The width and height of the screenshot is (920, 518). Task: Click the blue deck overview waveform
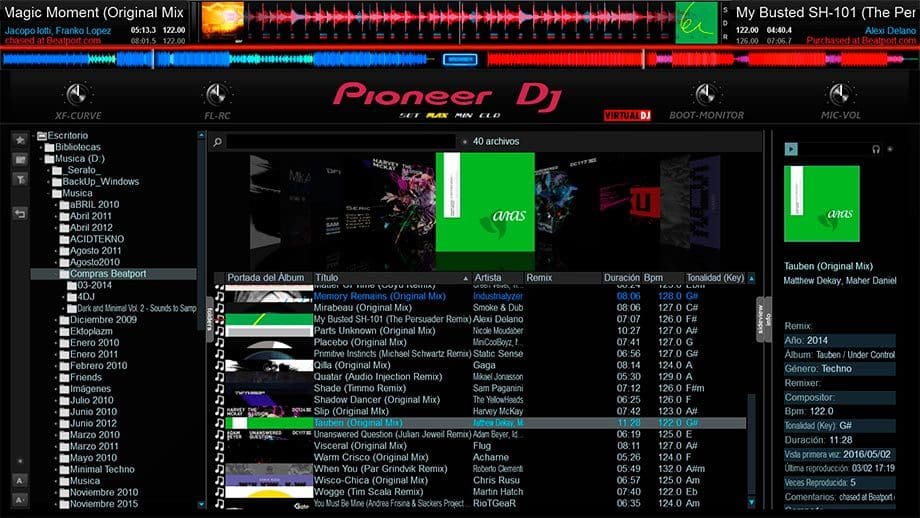pos(217,59)
